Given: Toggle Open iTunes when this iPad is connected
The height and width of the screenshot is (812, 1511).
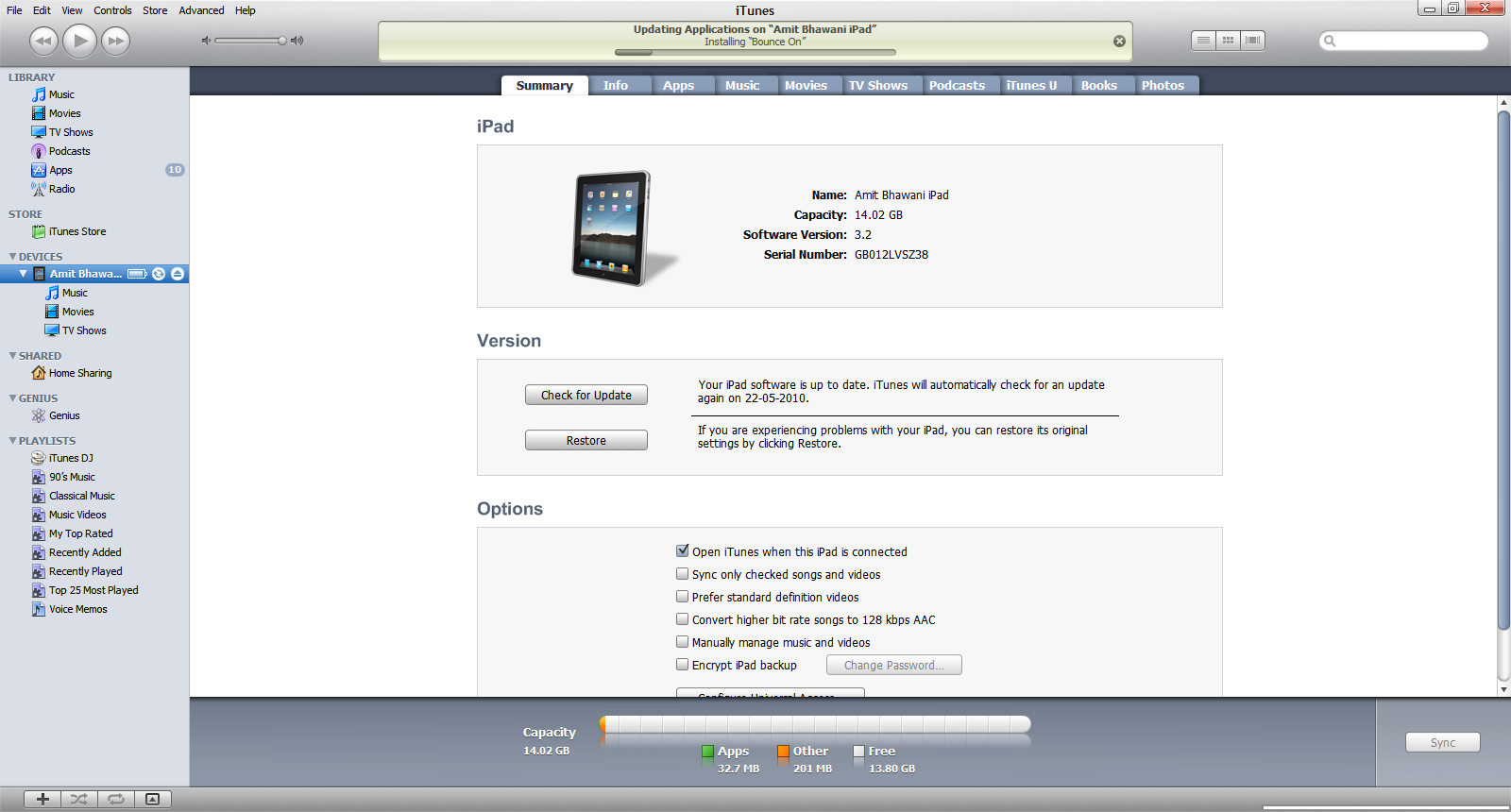Looking at the screenshot, I should point(683,550).
